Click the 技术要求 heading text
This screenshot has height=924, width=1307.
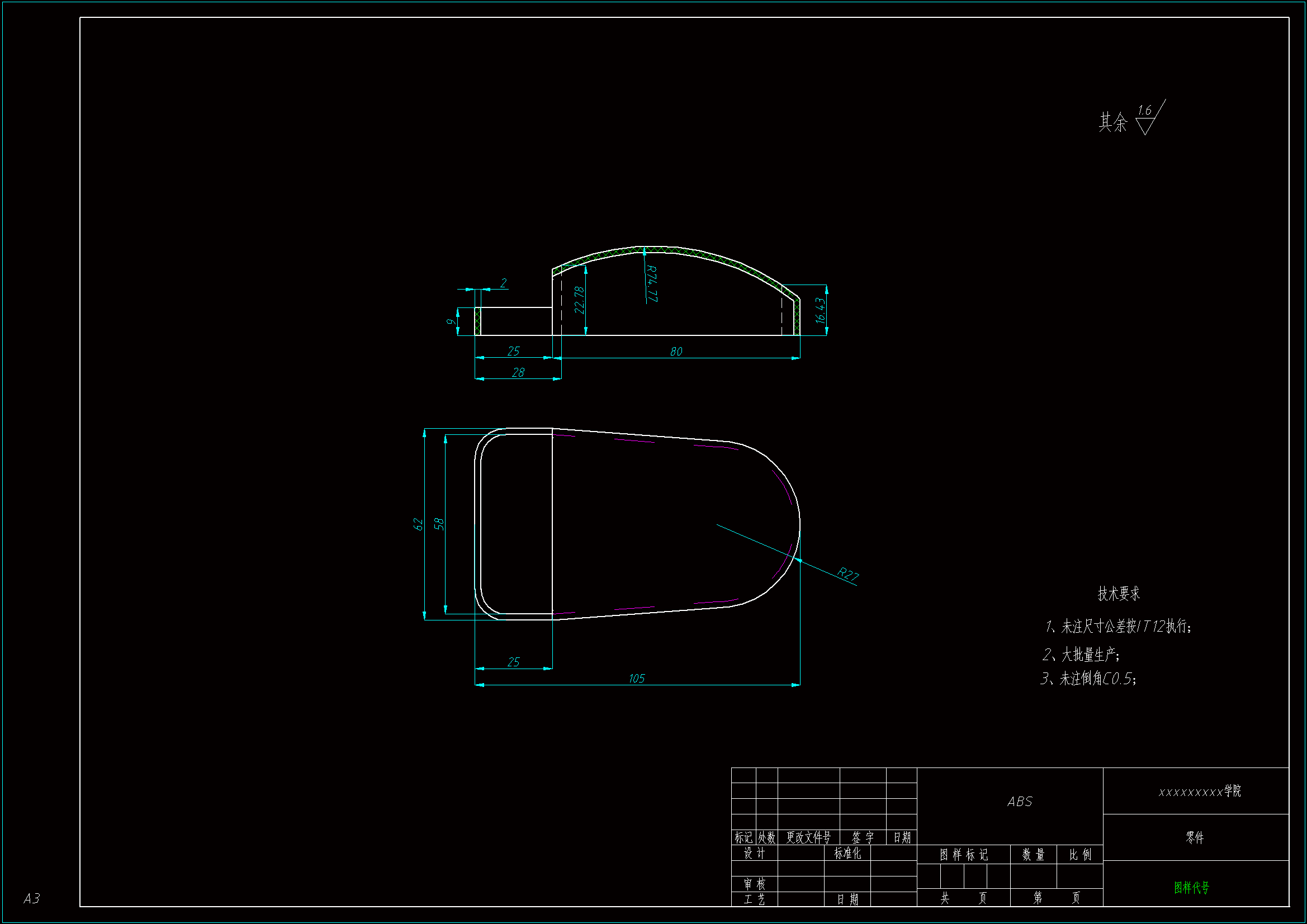coord(1119,594)
